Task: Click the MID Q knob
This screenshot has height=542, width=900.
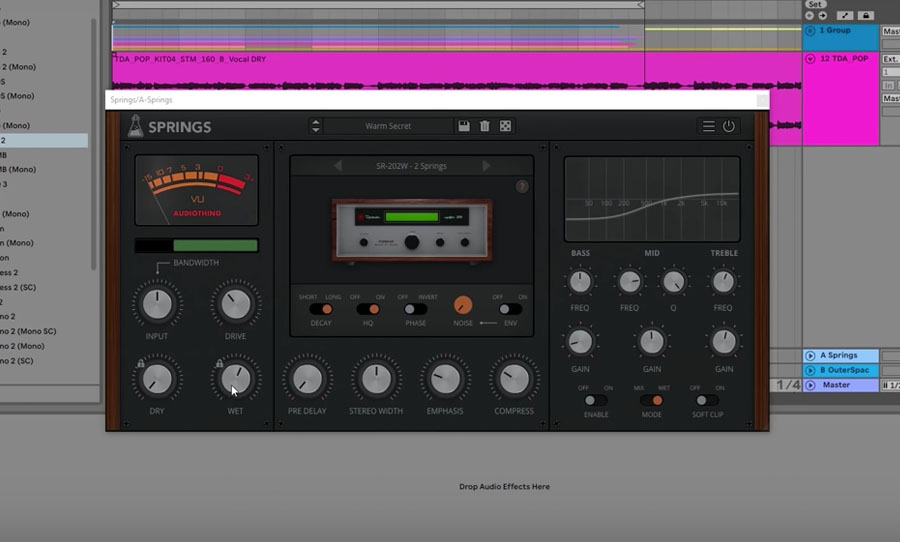Action: (673, 281)
